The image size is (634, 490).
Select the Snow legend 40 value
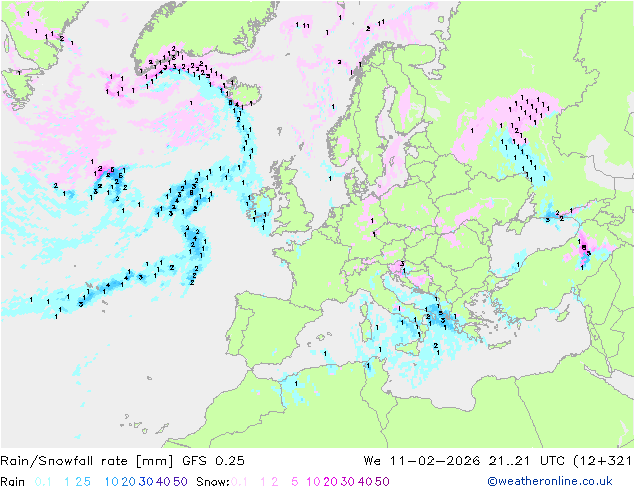tap(365, 482)
